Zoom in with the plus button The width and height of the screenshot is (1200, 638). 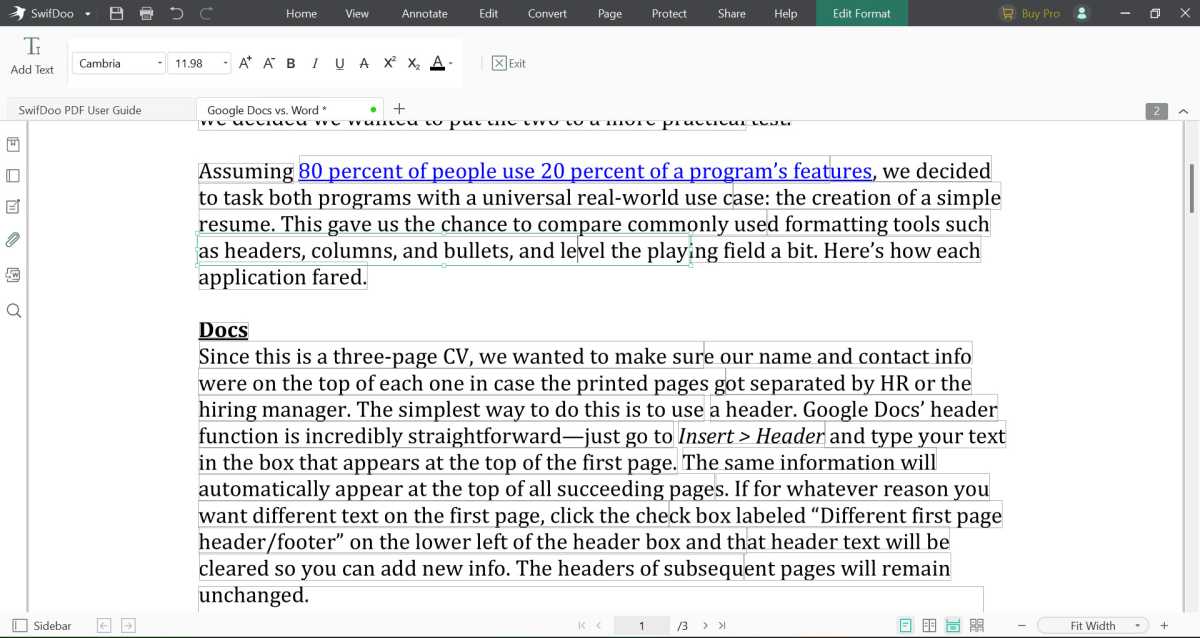point(1164,625)
